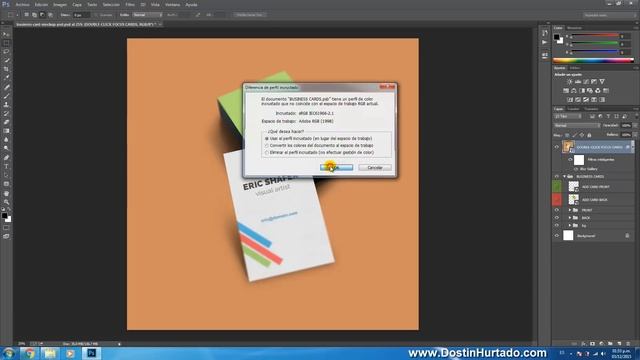640x360 pixels.
Task: Select the ADD CARD FRONT layer thumbnail
Action: [573, 187]
